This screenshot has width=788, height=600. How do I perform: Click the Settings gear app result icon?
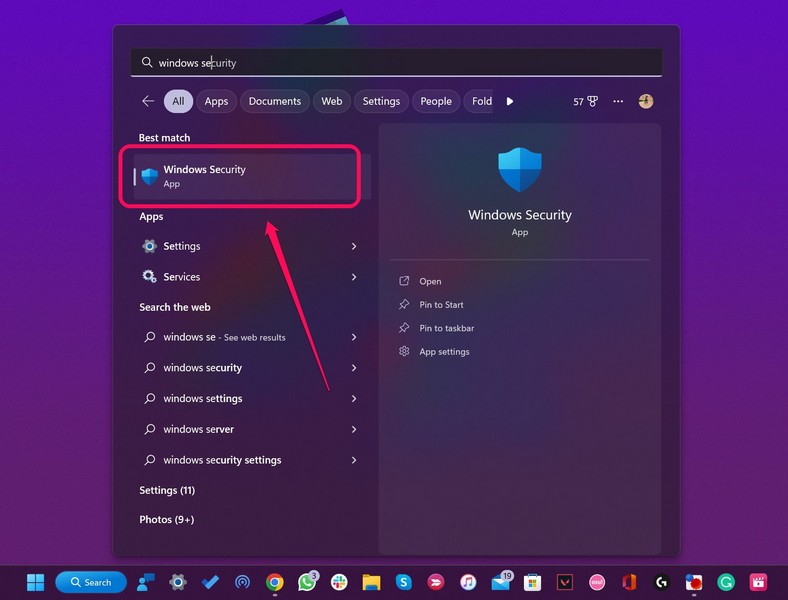(149, 246)
